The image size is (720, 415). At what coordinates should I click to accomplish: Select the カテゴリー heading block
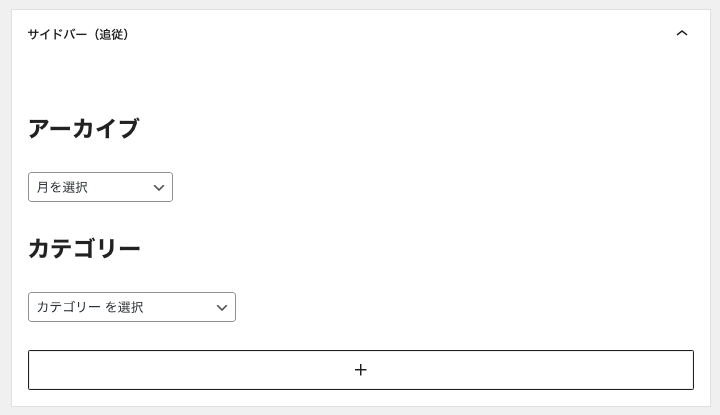(x=85, y=249)
